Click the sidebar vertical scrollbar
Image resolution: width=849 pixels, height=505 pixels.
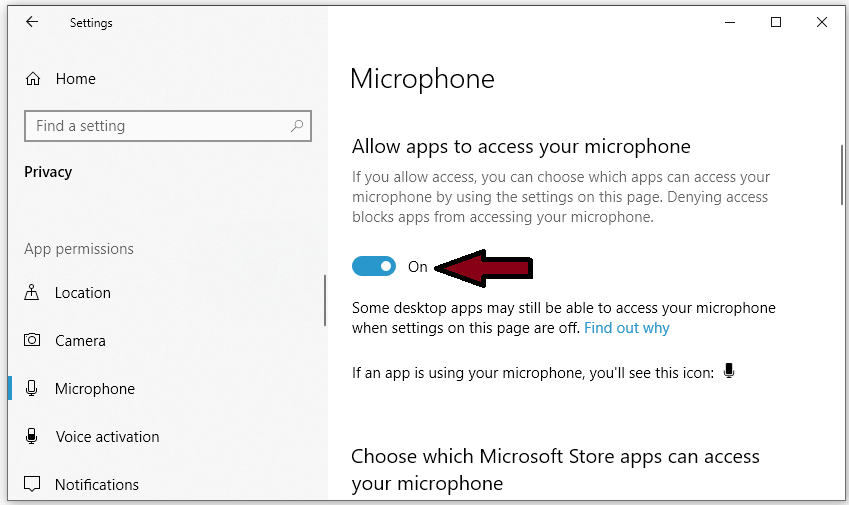click(x=325, y=300)
